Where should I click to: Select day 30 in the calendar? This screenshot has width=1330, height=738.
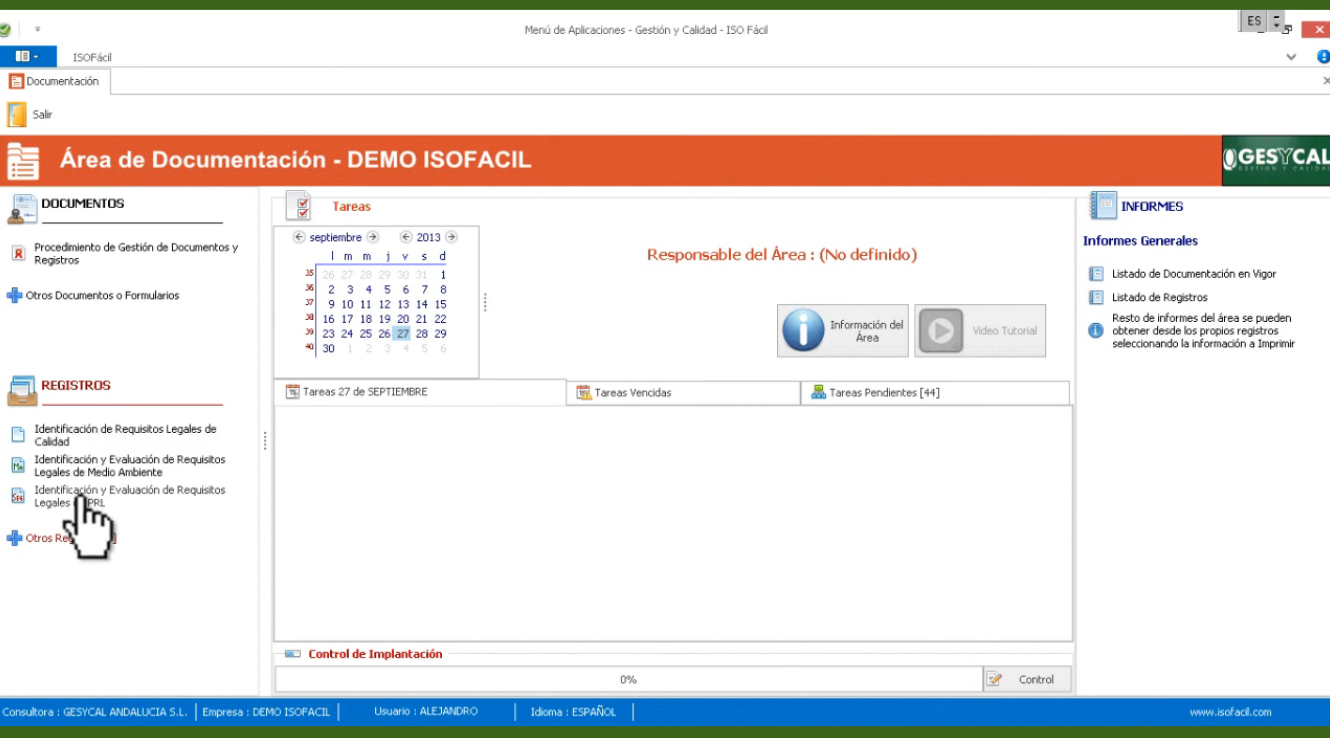click(328, 349)
